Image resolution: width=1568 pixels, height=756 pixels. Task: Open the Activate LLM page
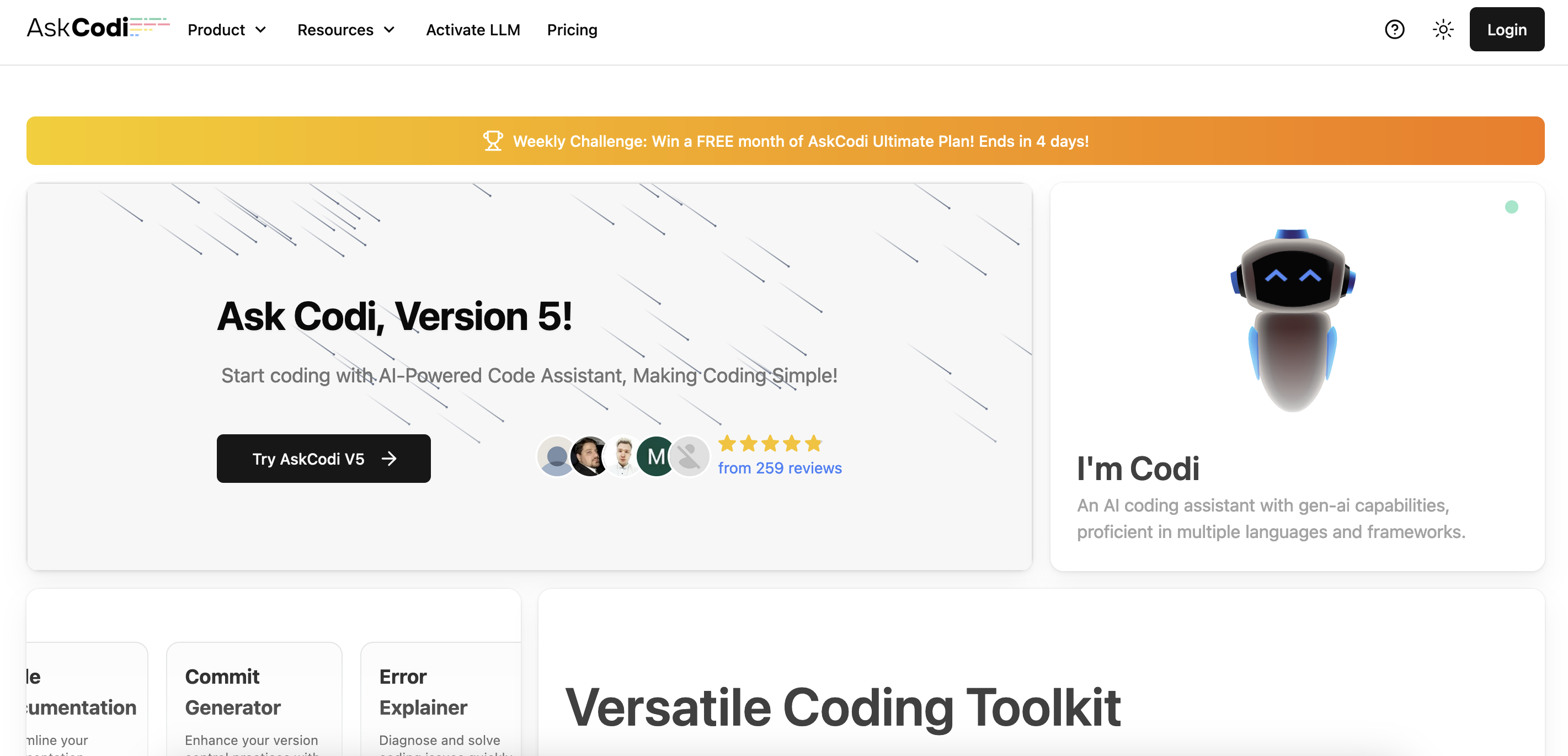(x=473, y=30)
